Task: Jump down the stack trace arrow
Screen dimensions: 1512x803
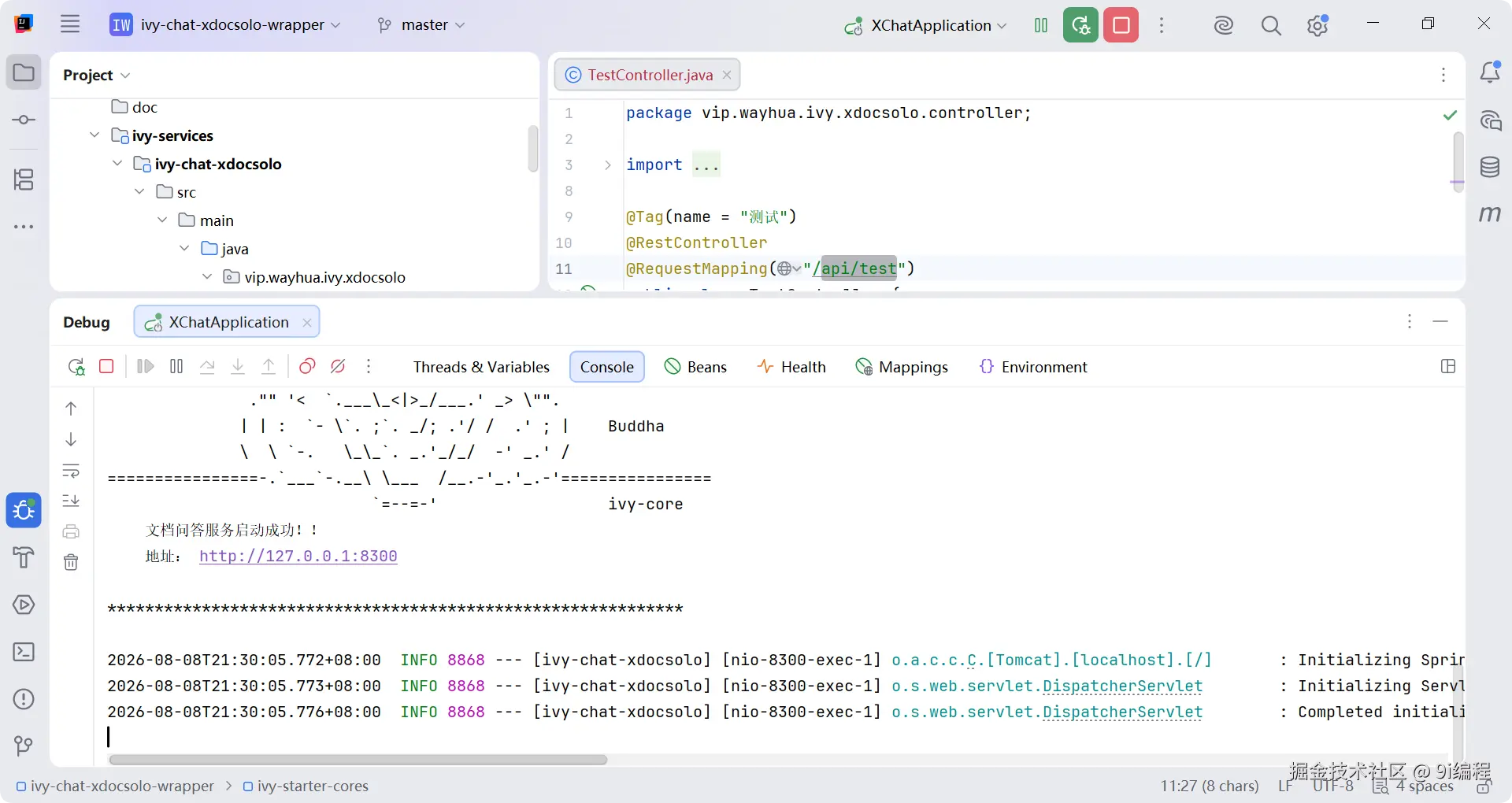Action: (x=71, y=439)
